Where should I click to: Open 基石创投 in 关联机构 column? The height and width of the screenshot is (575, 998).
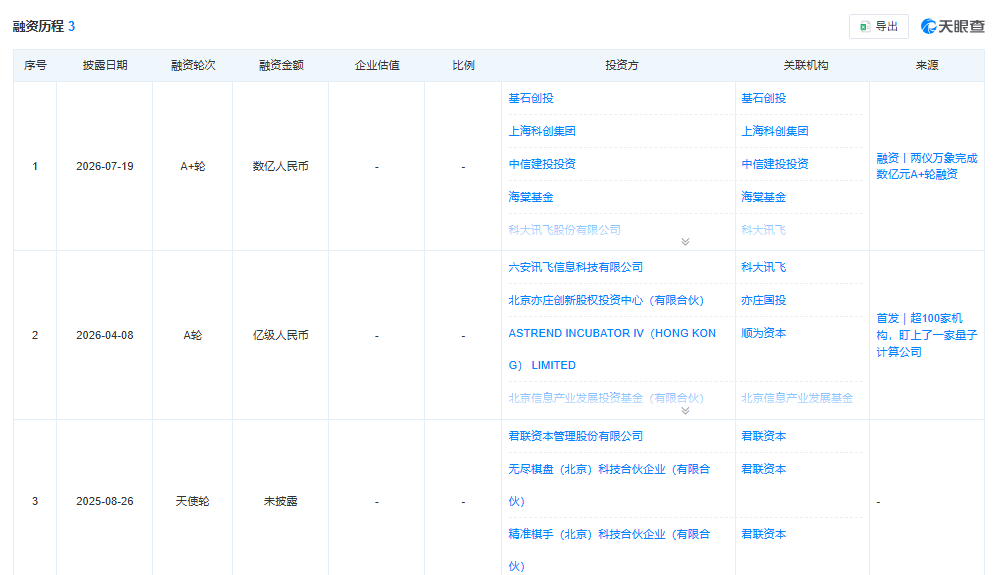[763, 98]
